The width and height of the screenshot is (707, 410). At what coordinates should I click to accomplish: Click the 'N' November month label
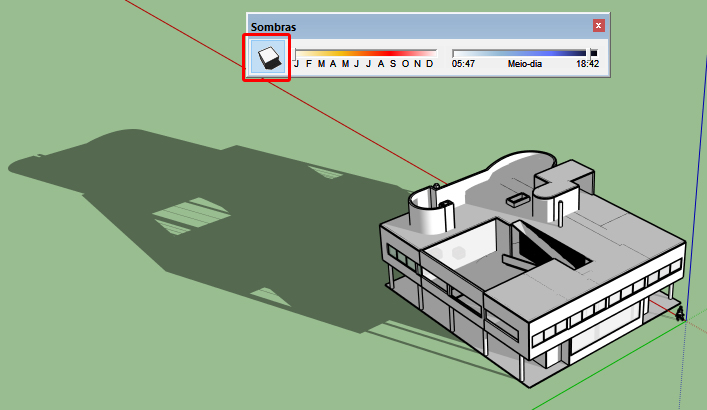[x=418, y=64]
